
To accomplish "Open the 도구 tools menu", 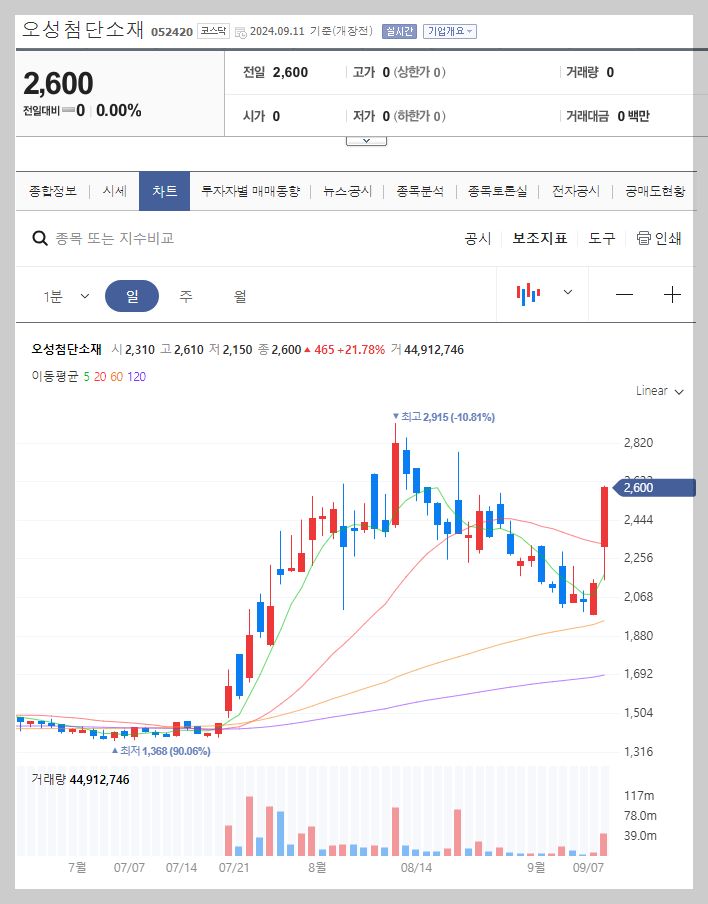I will click(x=600, y=239).
